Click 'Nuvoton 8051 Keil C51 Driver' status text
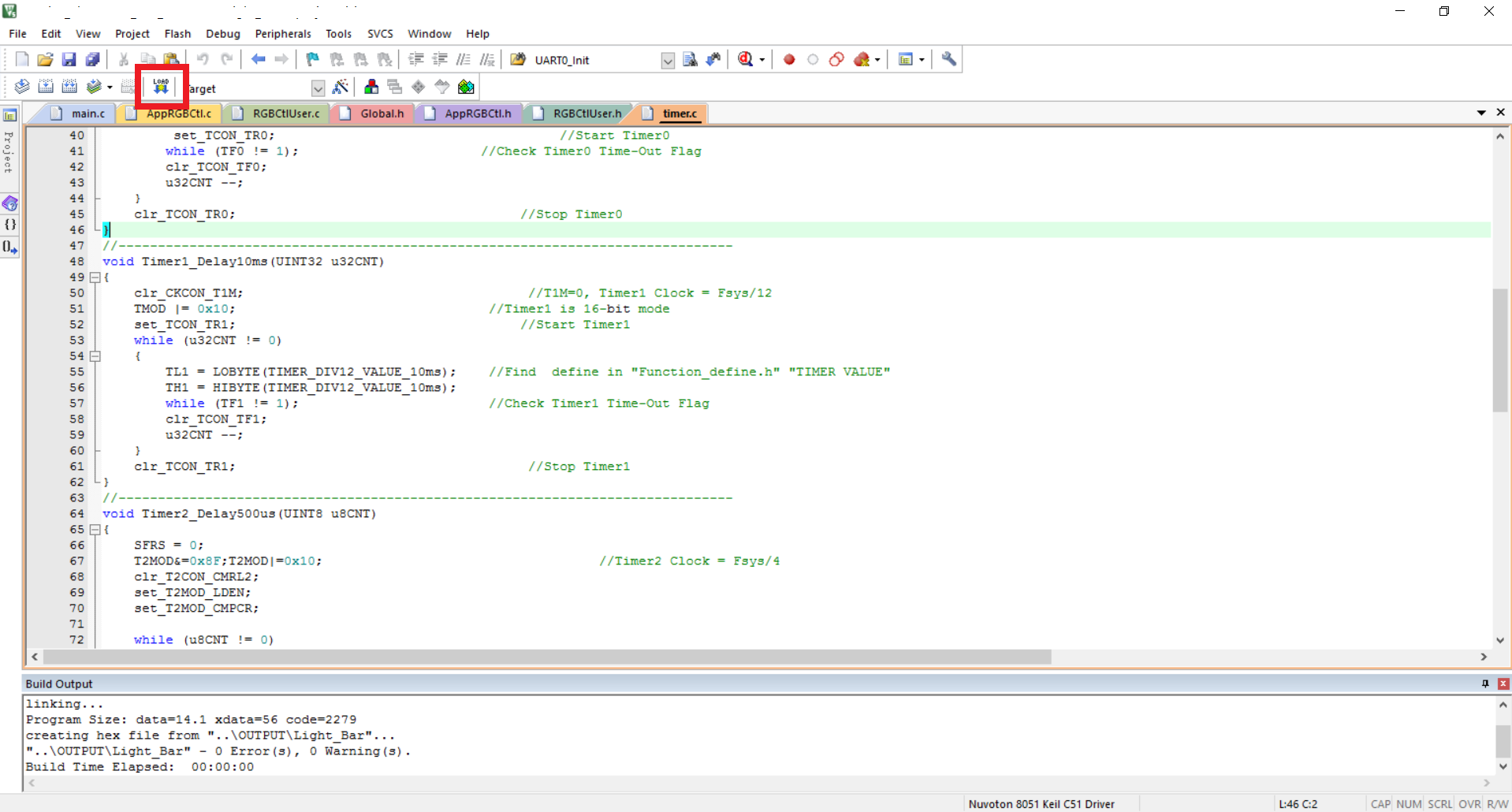 (1041, 804)
